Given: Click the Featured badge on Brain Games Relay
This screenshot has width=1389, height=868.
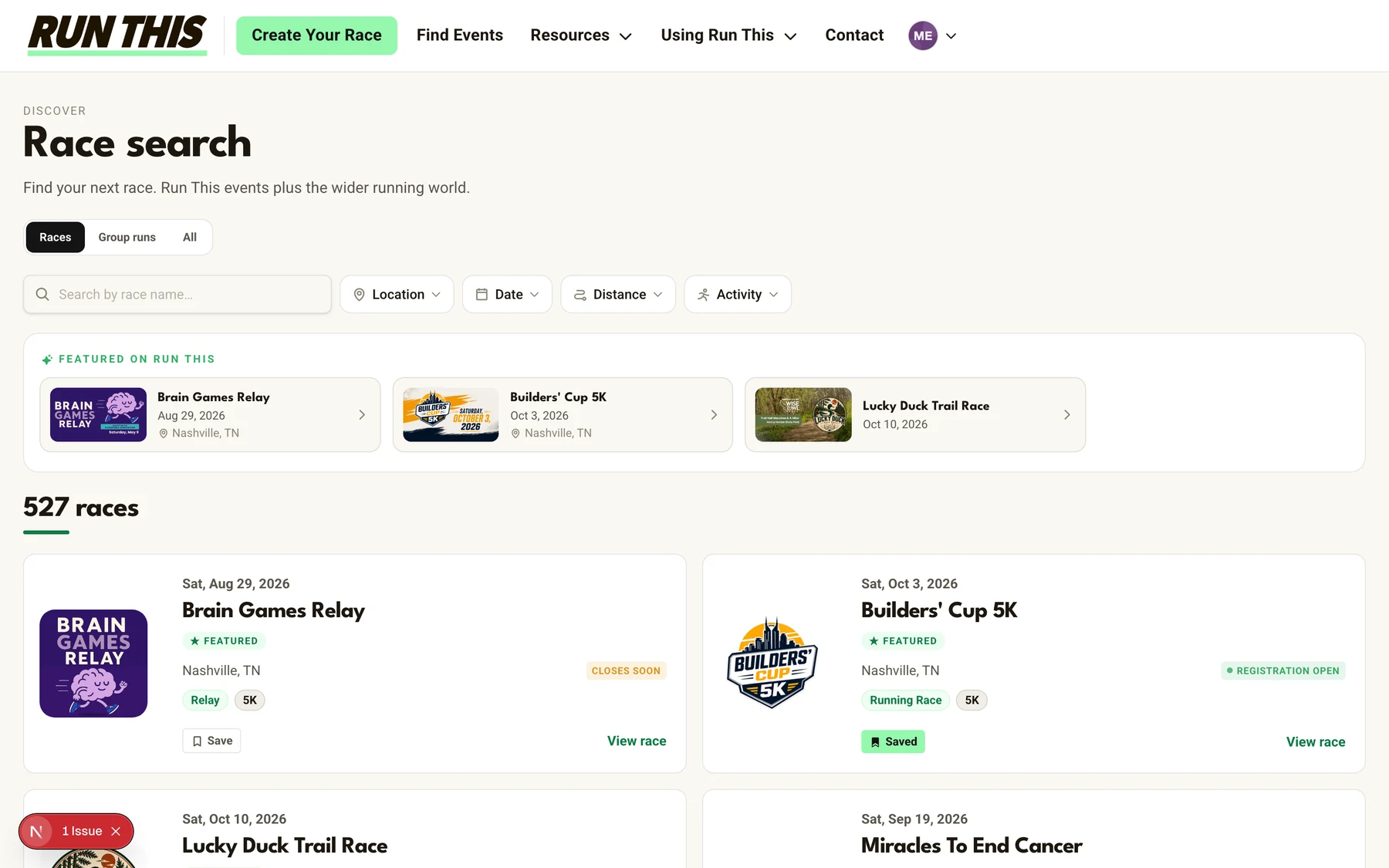Looking at the screenshot, I should pos(224,641).
